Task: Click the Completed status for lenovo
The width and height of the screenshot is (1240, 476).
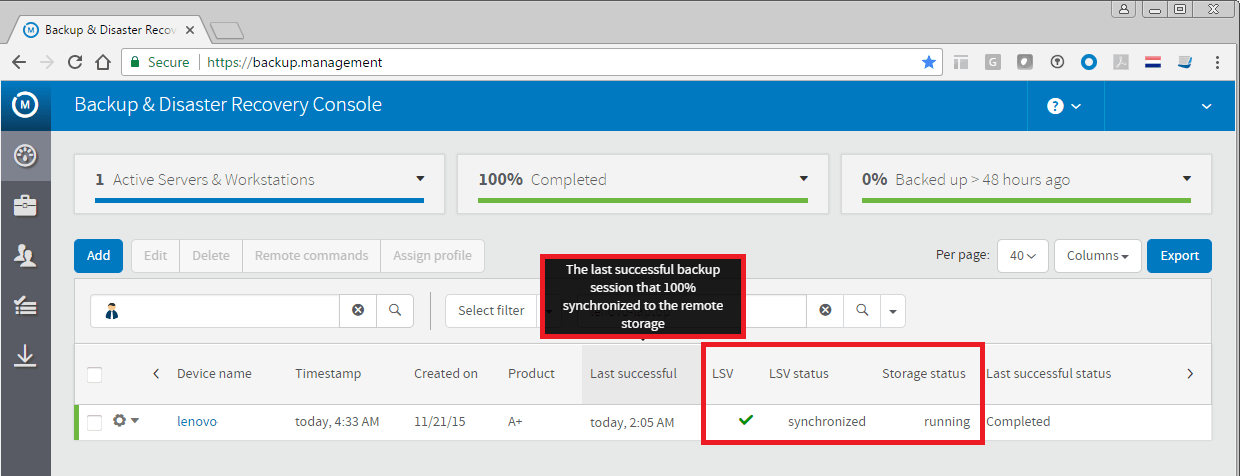Action: click(x=1018, y=421)
